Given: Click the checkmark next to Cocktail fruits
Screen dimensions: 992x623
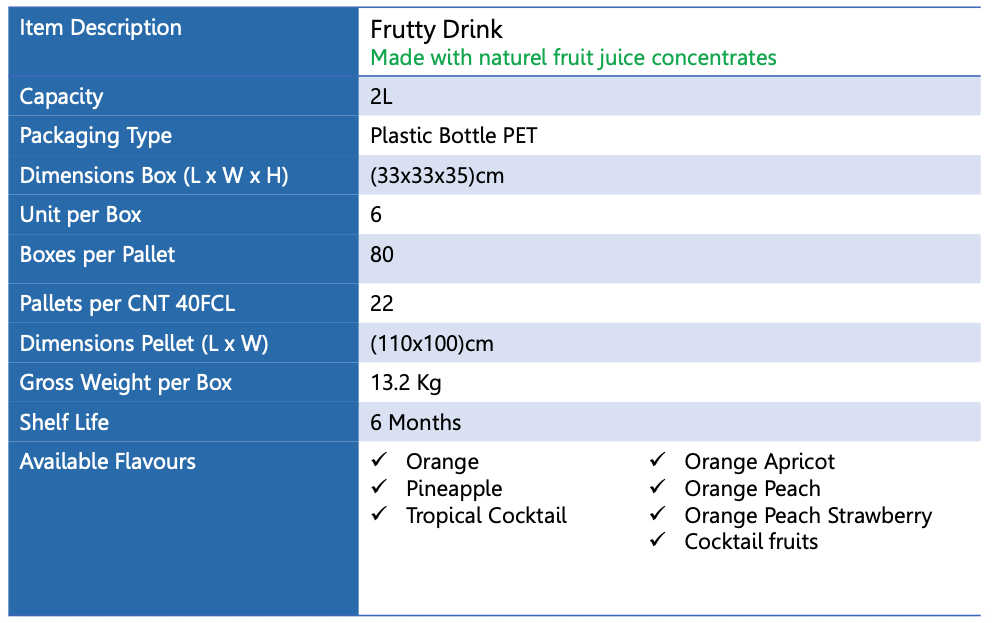Looking at the screenshot, I should pos(657,541).
